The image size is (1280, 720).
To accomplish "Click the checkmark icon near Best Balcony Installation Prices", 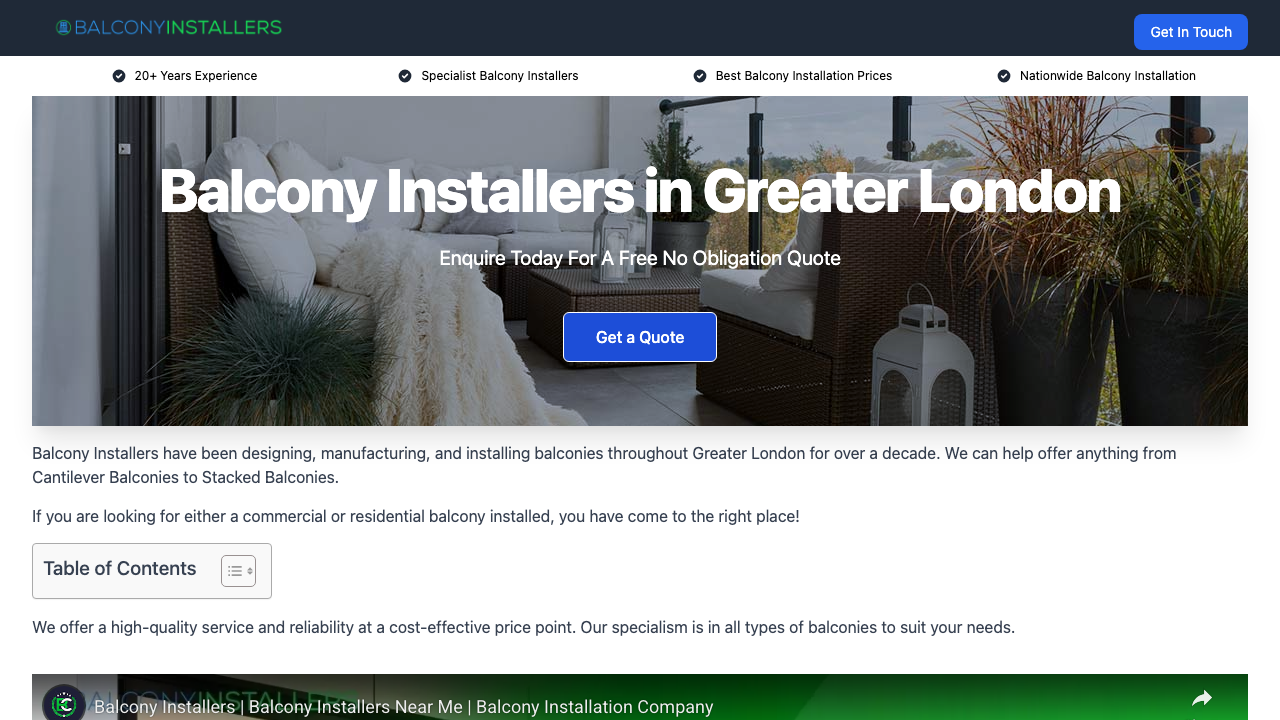I will click(699, 75).
